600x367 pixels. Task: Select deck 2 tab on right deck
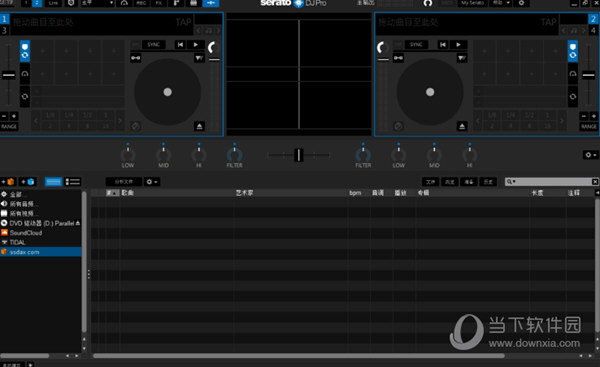click(593, 19)
